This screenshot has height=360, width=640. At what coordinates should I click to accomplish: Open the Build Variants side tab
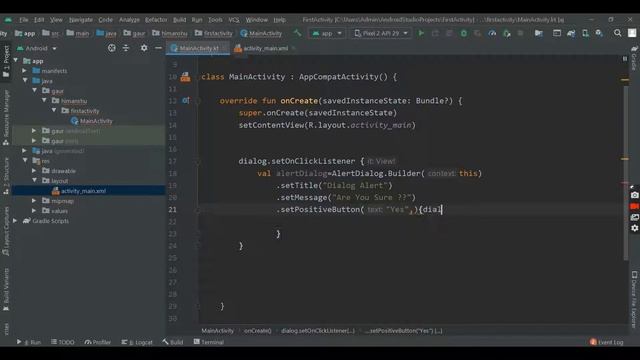(6, 289)
